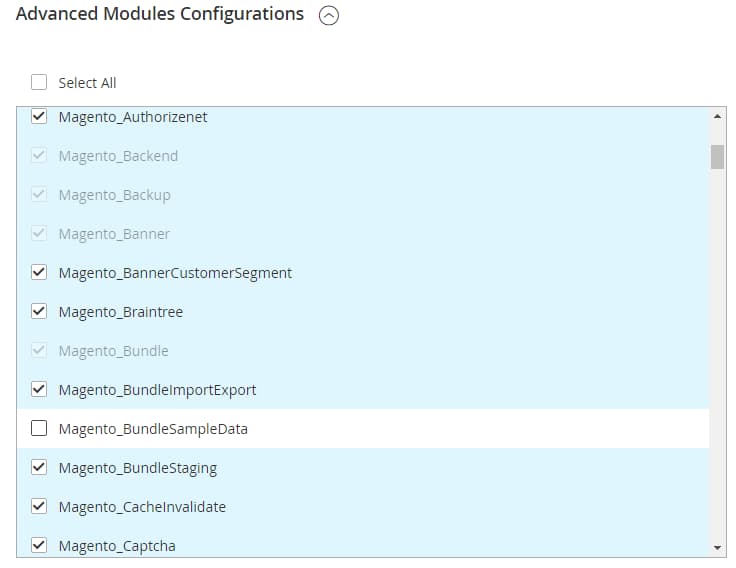Click the Select All label text
This screenshot has height=568, width=736.
(87, 83)
